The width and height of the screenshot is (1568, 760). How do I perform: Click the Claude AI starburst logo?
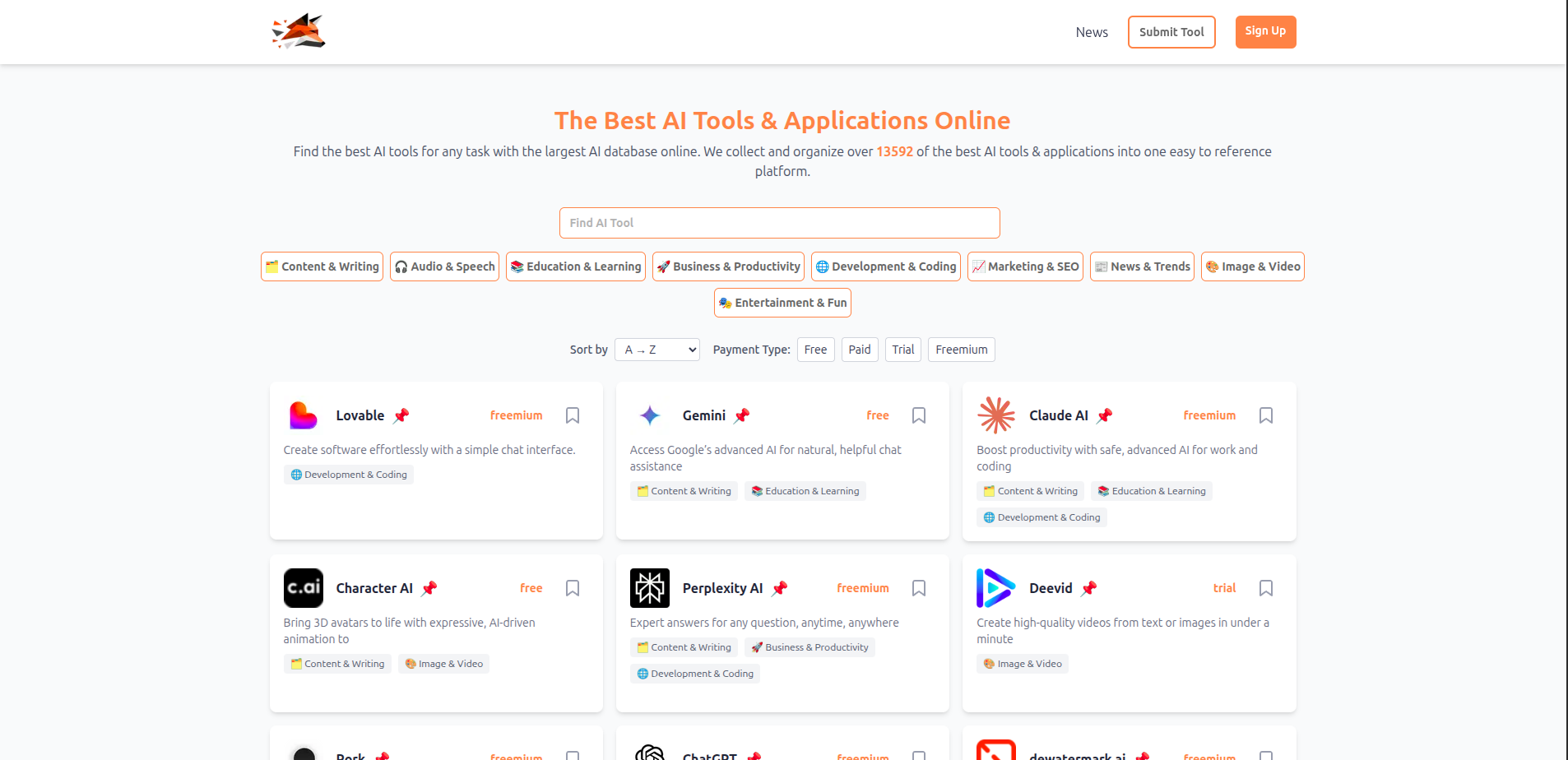click(x=995, y=415)
